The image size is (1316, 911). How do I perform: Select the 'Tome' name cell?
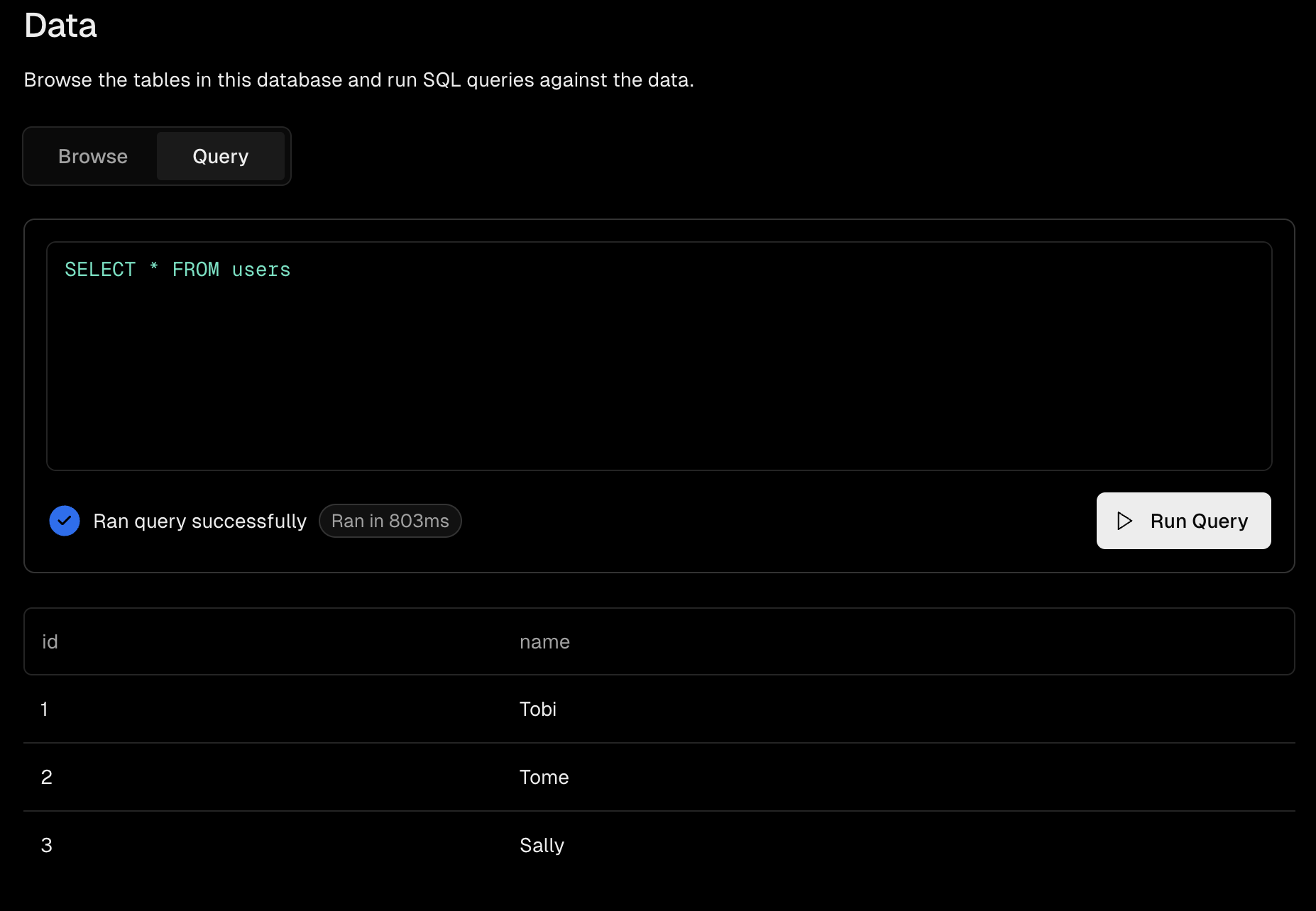544,777
